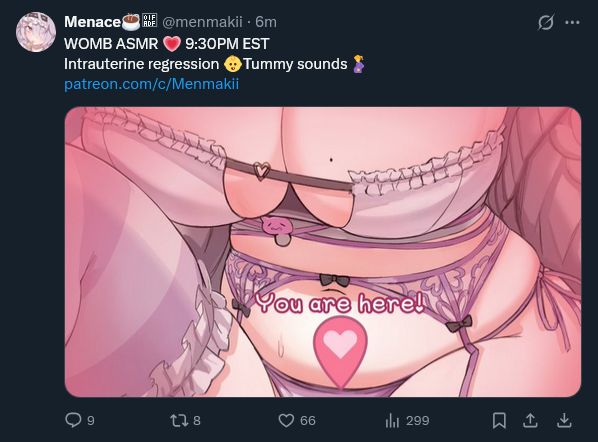The height and width of the screenshot is (442, 598).
Task: Click the reply speech bubble icon
Action: 73,420
